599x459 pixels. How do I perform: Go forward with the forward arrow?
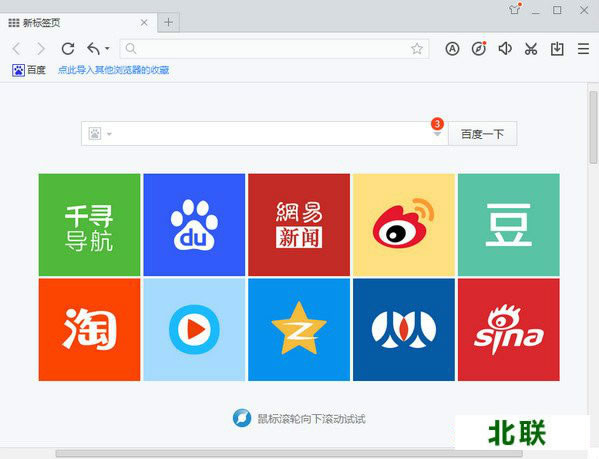point(40,49)
